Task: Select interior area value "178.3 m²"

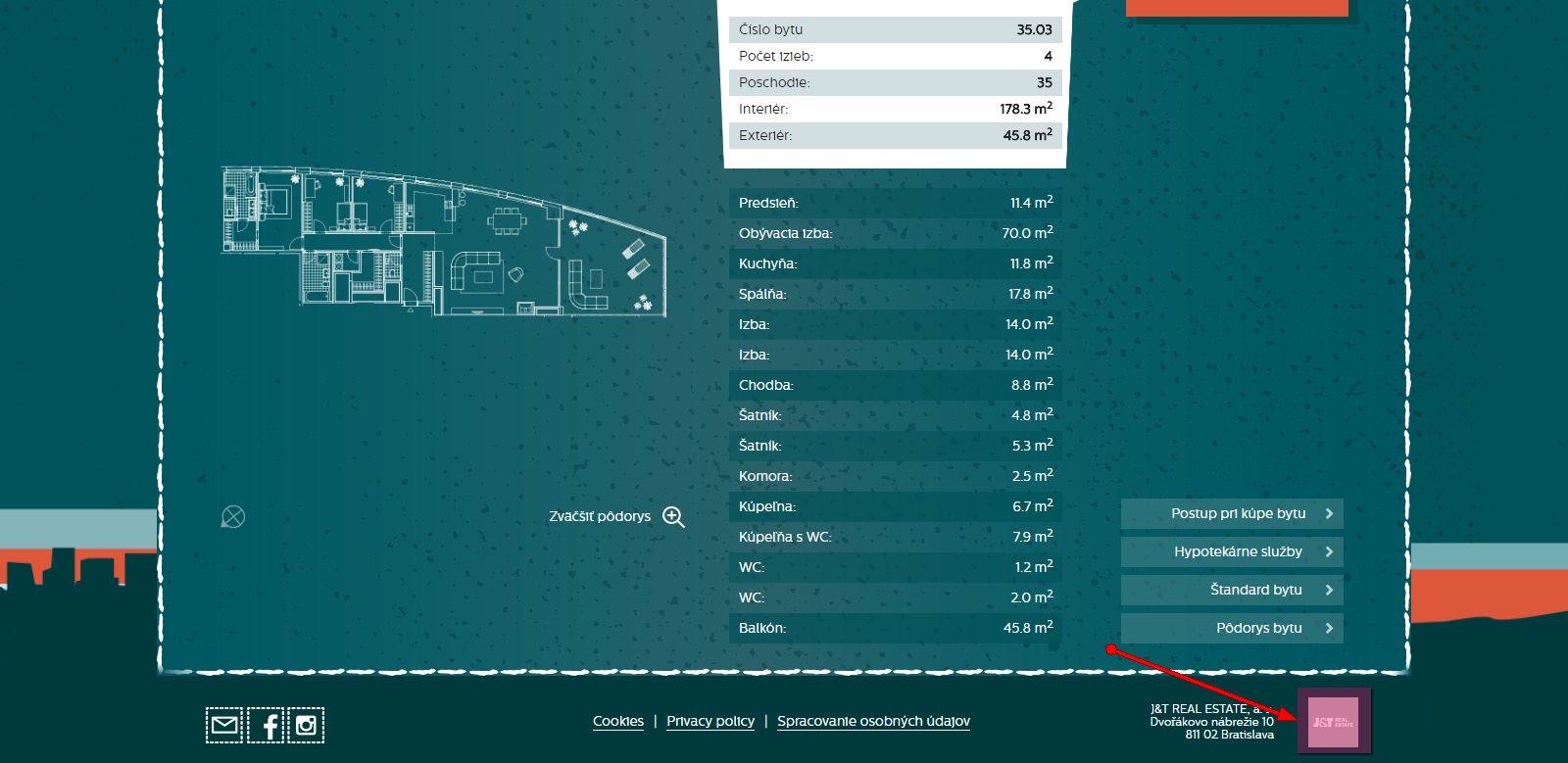Action: click(1026, 108)
